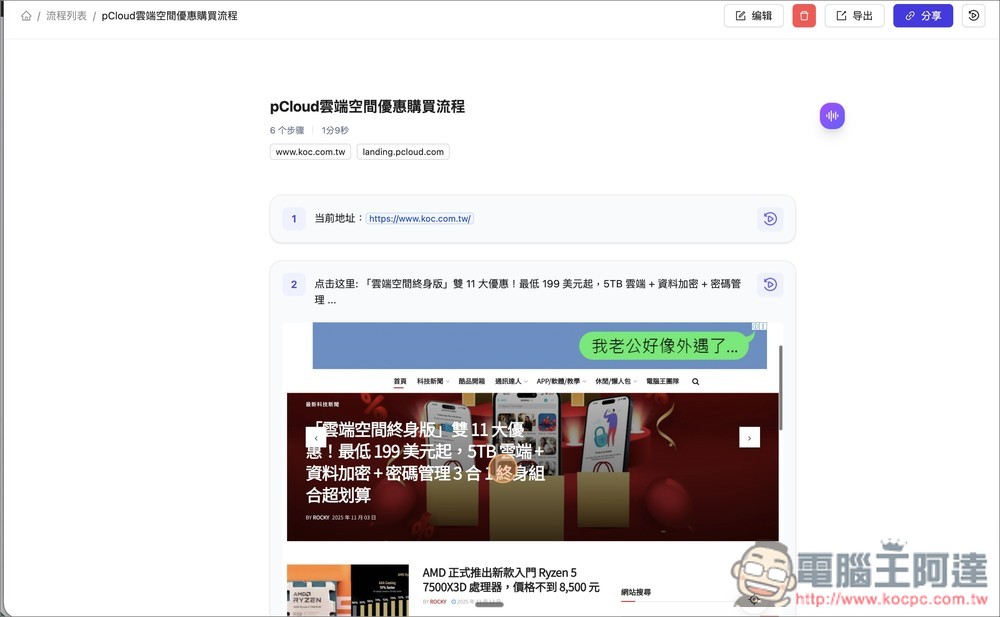Expand the 科技新聞 dropdown menu
Image resolution: width=1000 pixels, height=617 pixels.
(x=431, y=381)
